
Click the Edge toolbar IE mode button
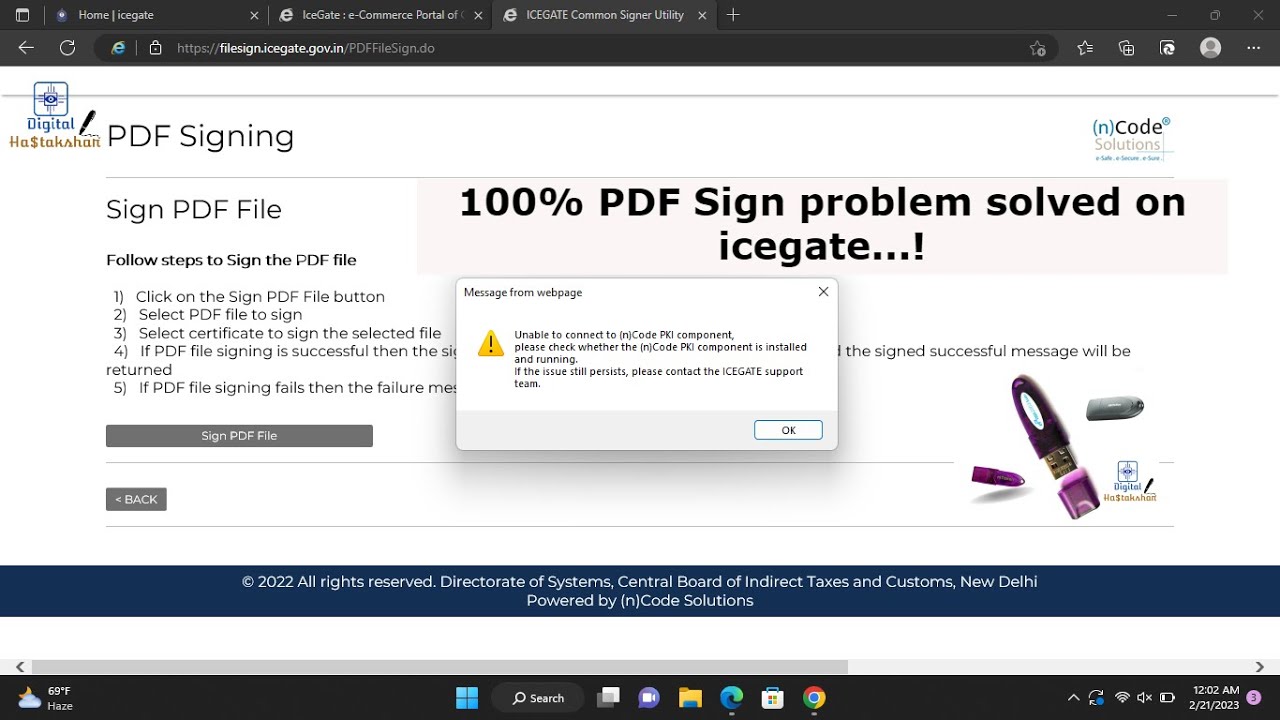click(1167, 48)
